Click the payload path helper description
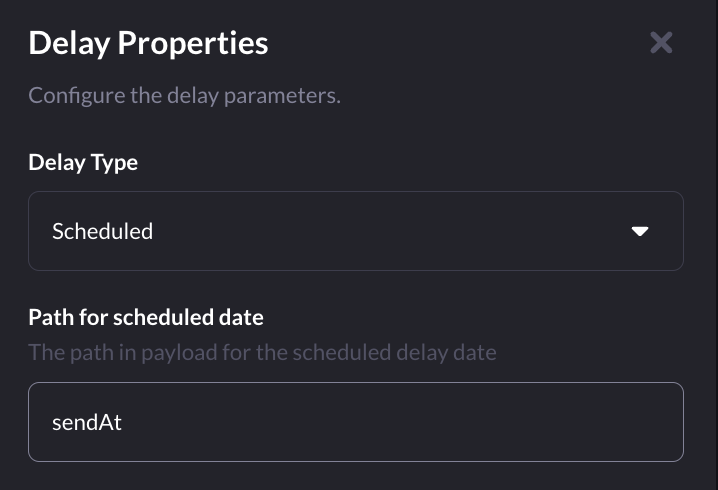 [x=262, y=353]
